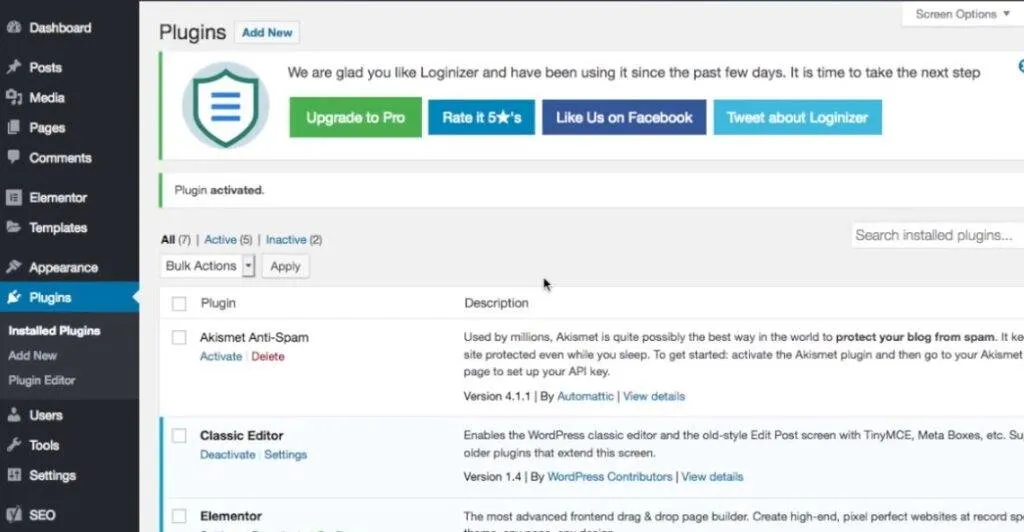1024x532 pixels.
Task: Click Tweet about Loginizer button
Action: coord(797,117)
